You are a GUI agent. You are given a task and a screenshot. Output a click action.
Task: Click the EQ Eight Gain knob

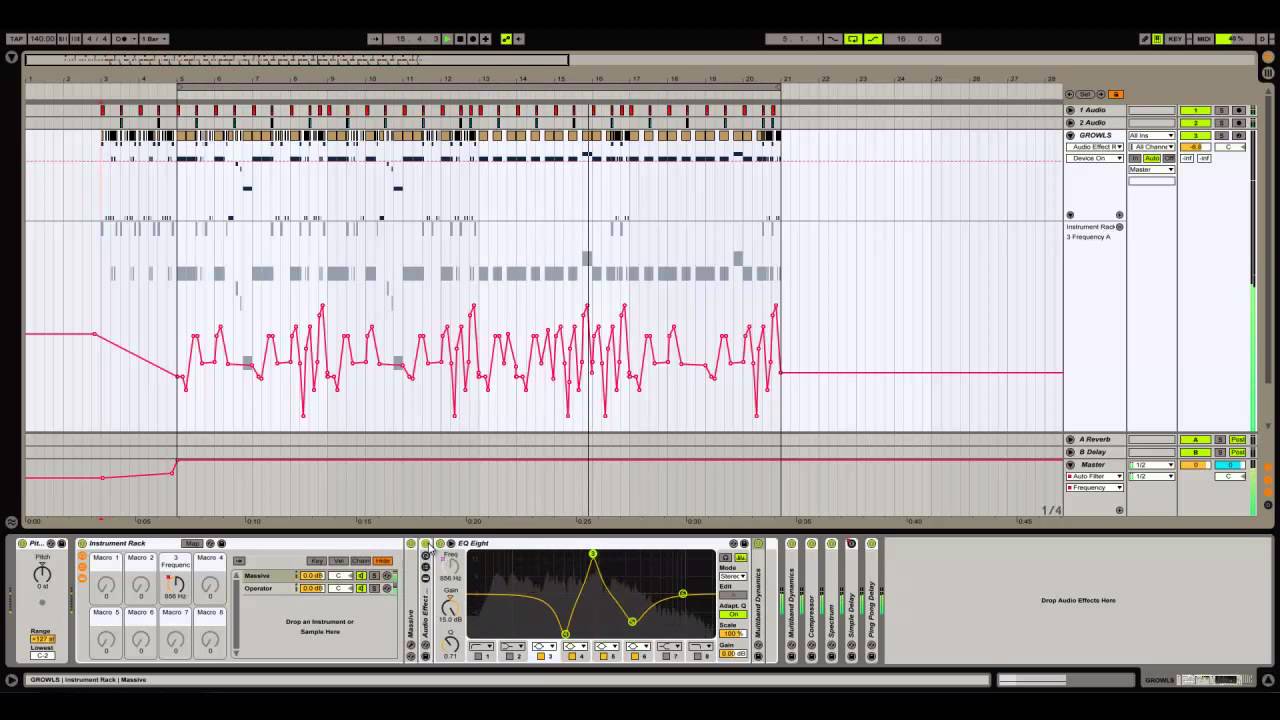pyautogui.click(x=451, y=607)
